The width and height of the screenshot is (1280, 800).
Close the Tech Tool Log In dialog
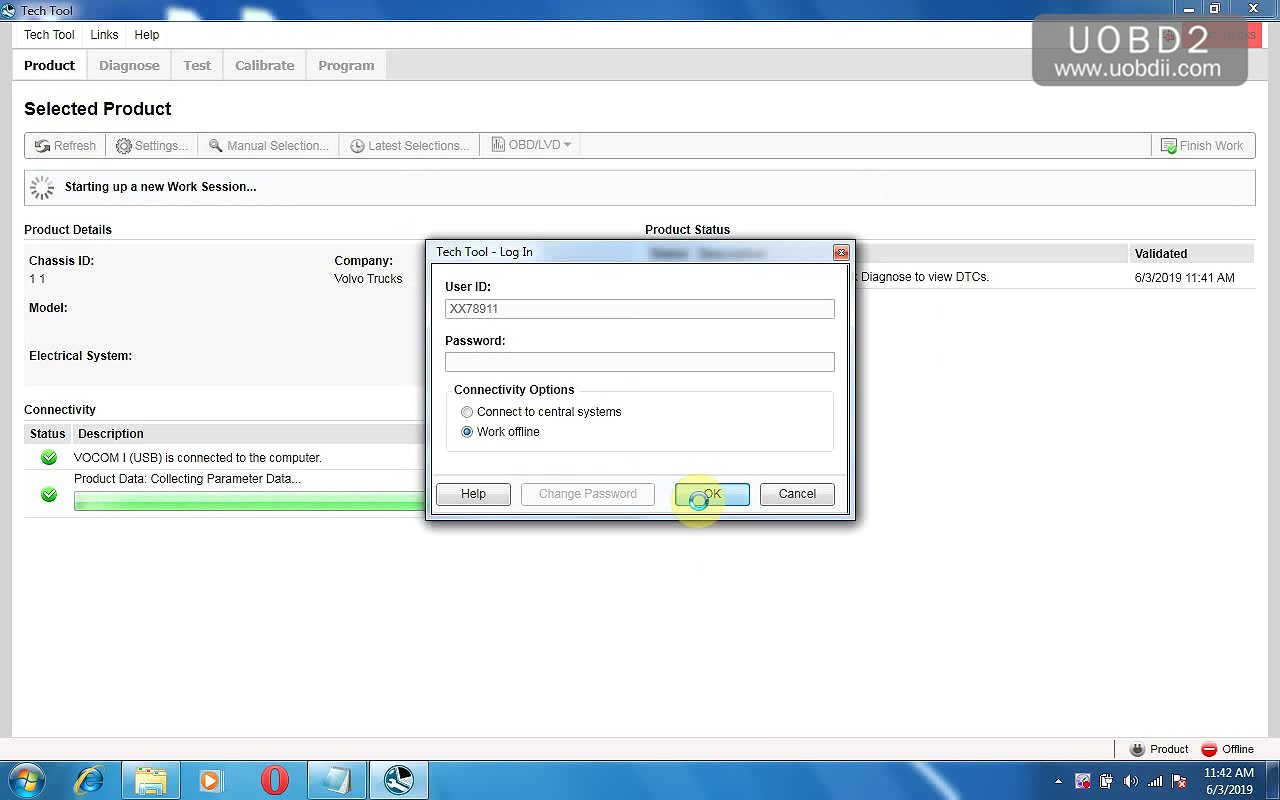point(841,253)
